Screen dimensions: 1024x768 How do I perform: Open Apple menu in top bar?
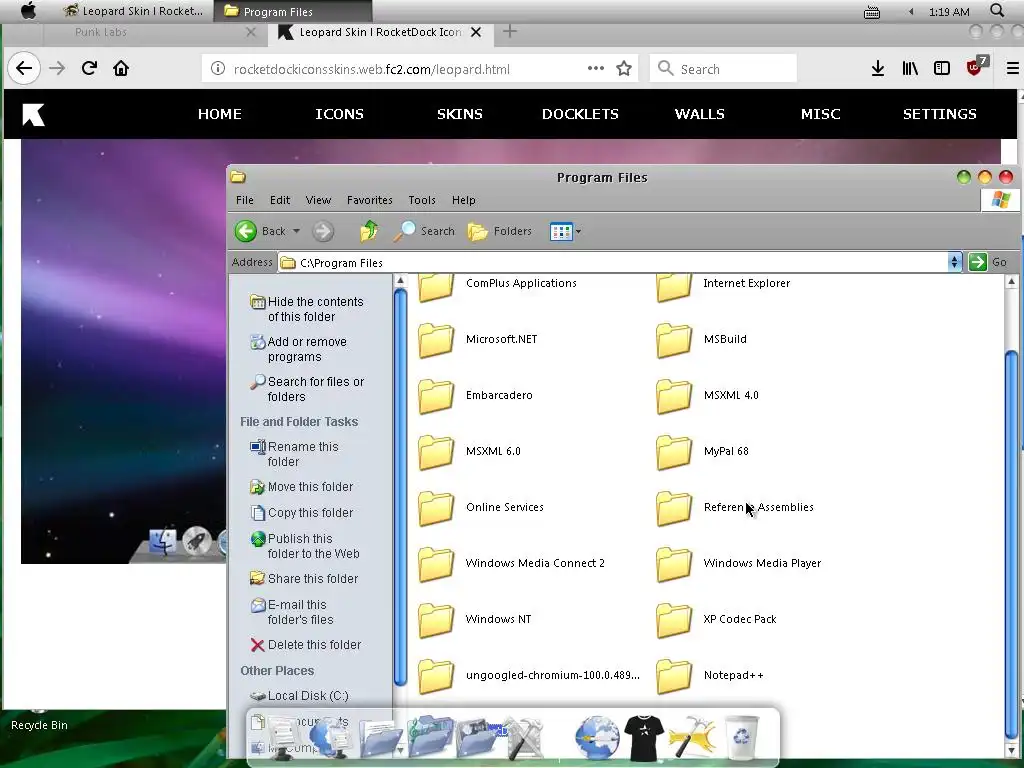point(28,11)
